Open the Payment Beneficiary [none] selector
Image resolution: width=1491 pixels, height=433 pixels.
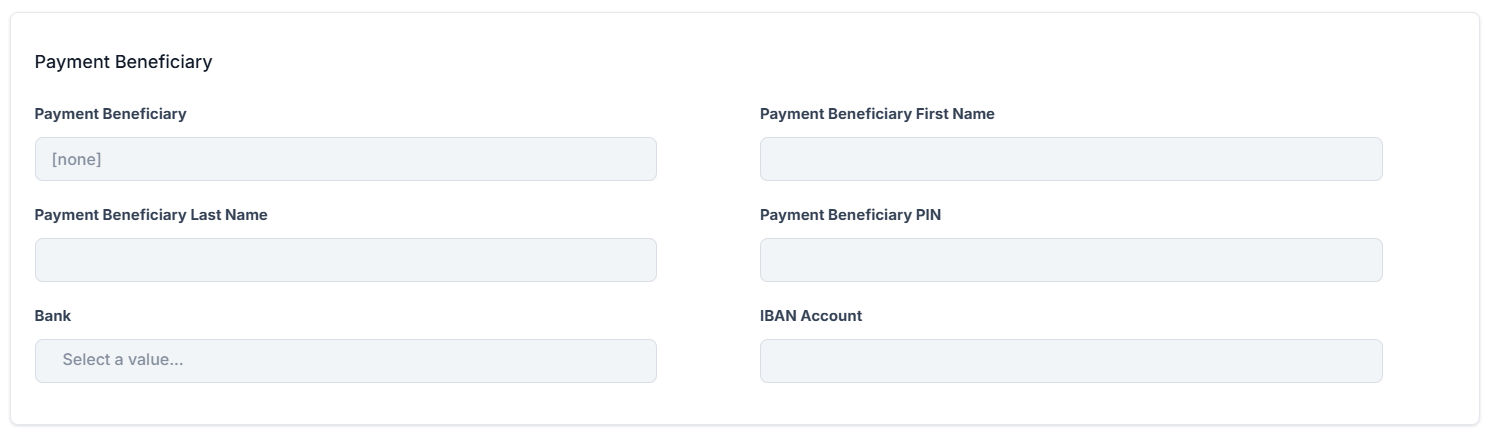345,159
